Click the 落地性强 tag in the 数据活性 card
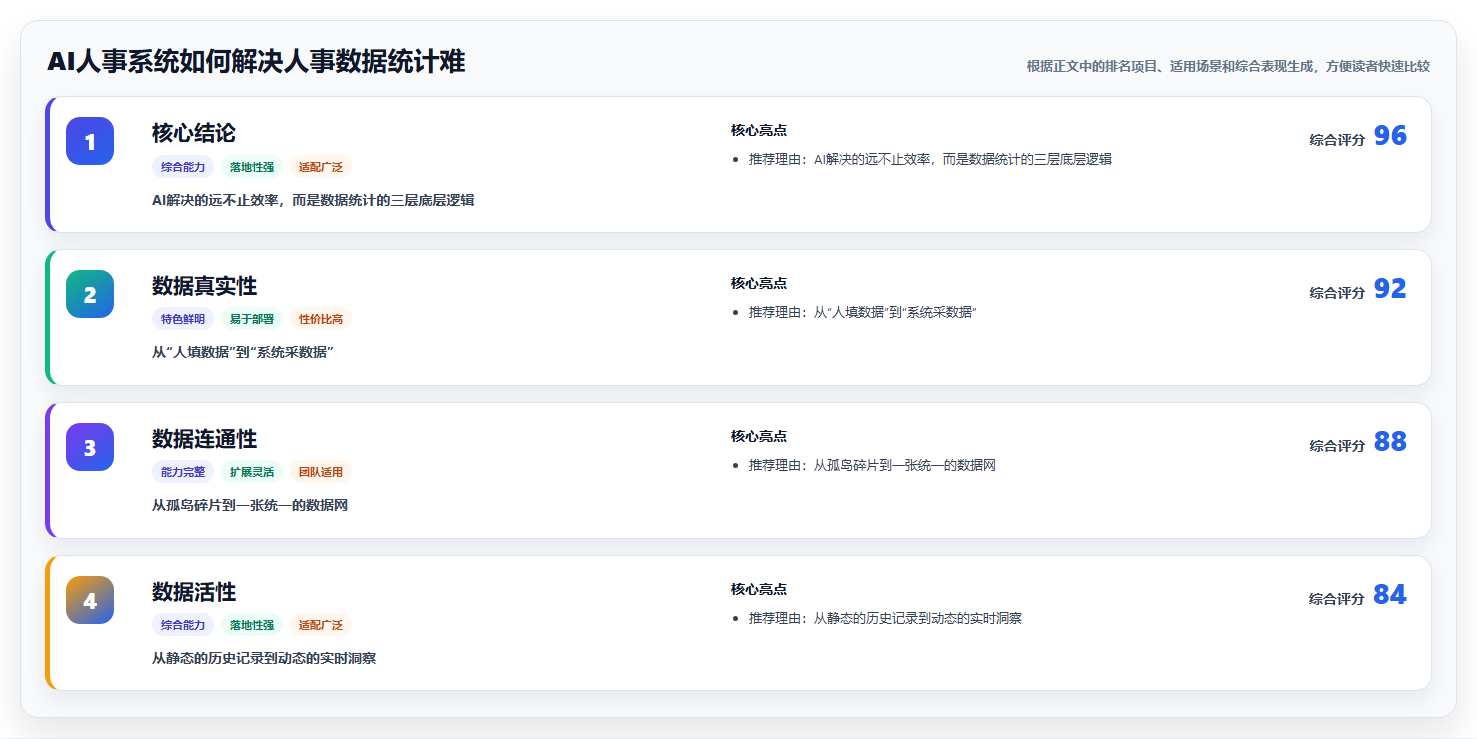The height and width of the screenshot is (739, 1477). 252,626
